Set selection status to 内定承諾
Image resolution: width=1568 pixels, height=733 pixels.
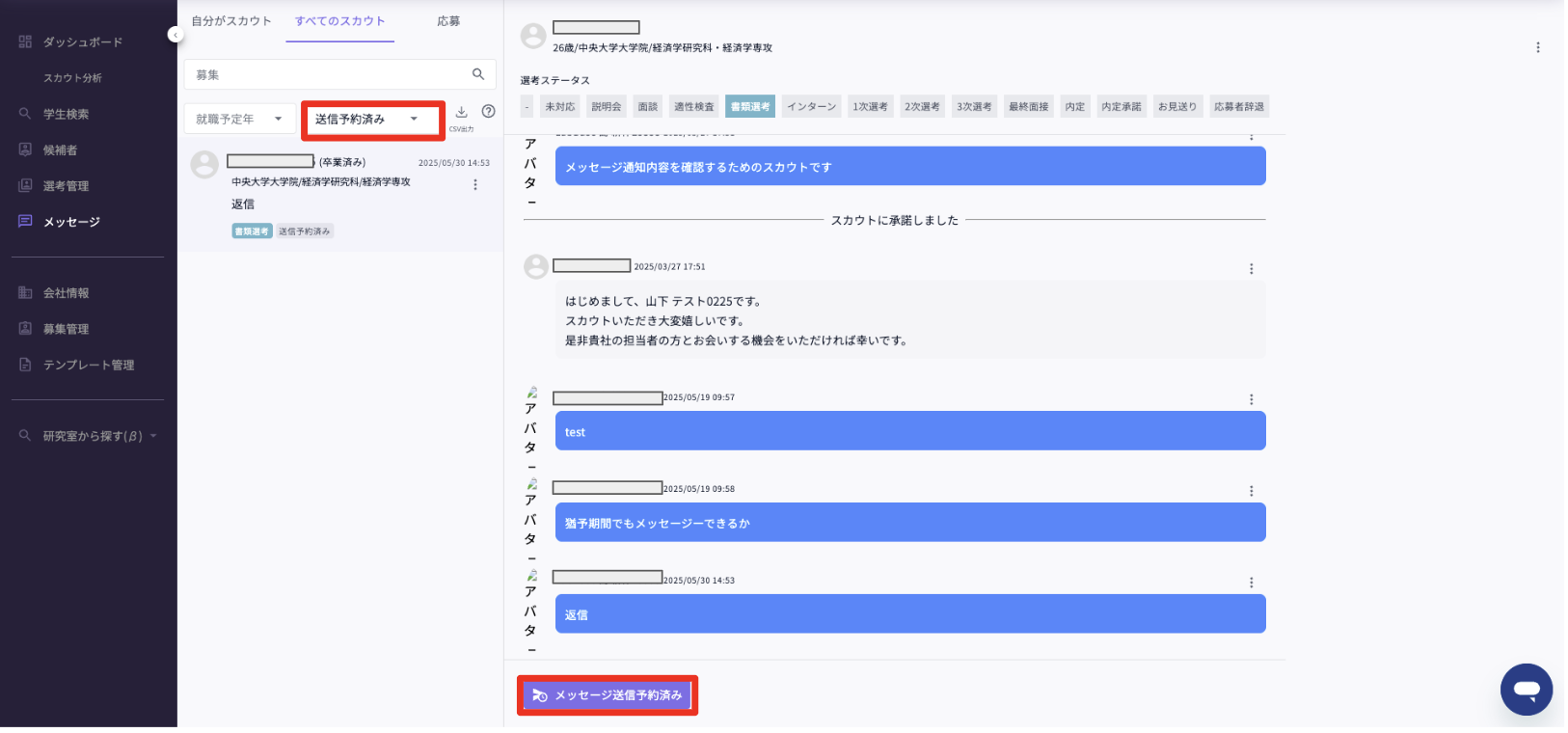(x=1122, y=107)
